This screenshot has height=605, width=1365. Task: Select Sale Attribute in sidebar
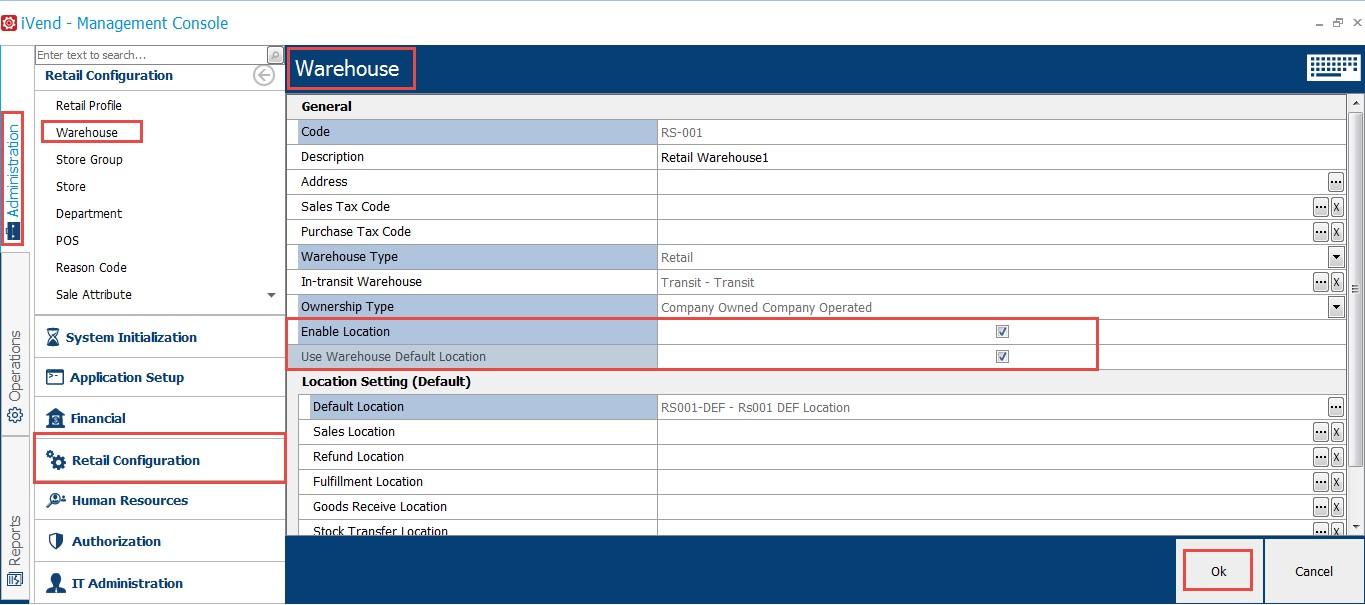coord(94,295)
